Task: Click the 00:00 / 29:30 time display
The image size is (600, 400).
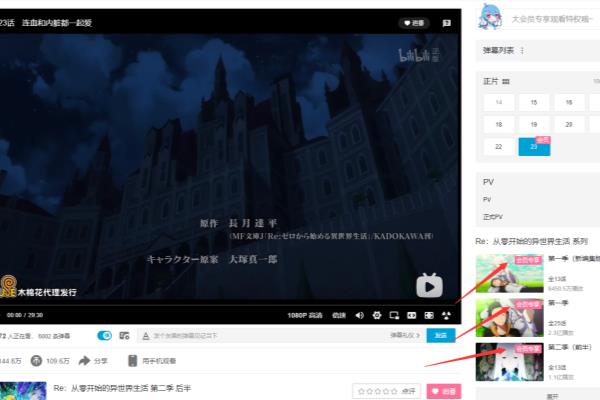Action: (x=25, y=315)
